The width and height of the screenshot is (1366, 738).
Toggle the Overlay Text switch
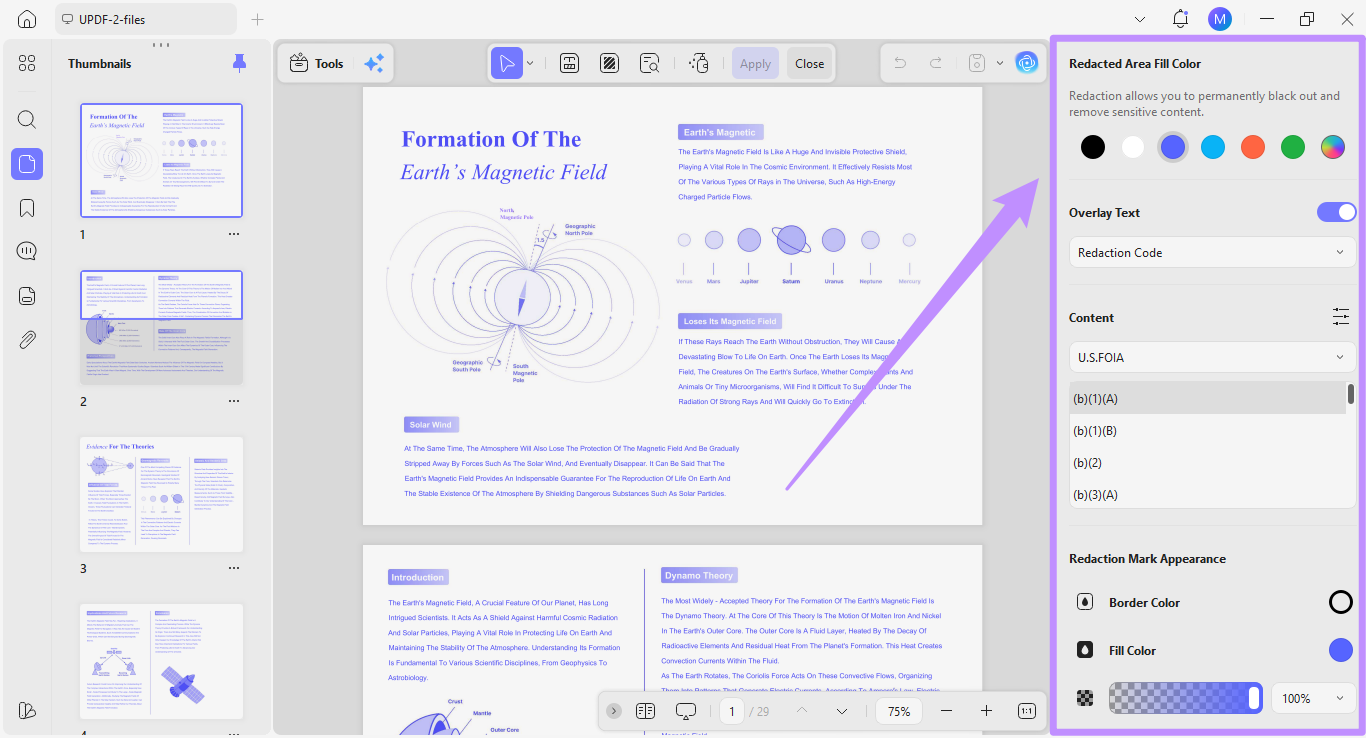coord(1337,212)
